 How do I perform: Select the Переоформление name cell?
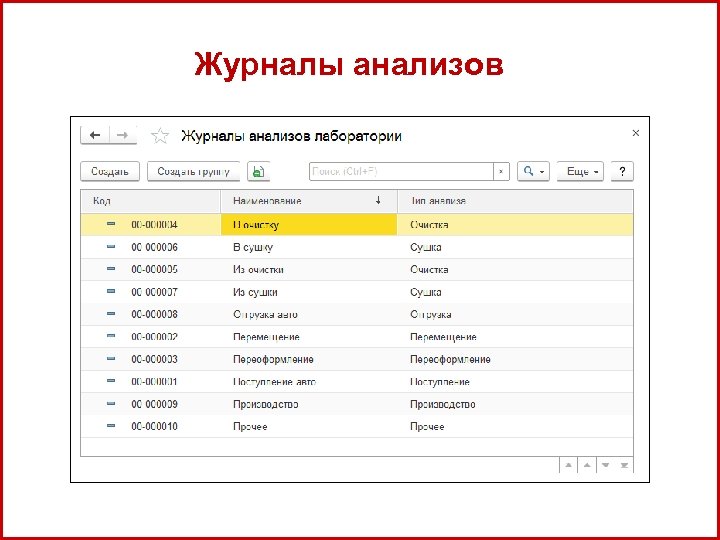tap(309, 359)
